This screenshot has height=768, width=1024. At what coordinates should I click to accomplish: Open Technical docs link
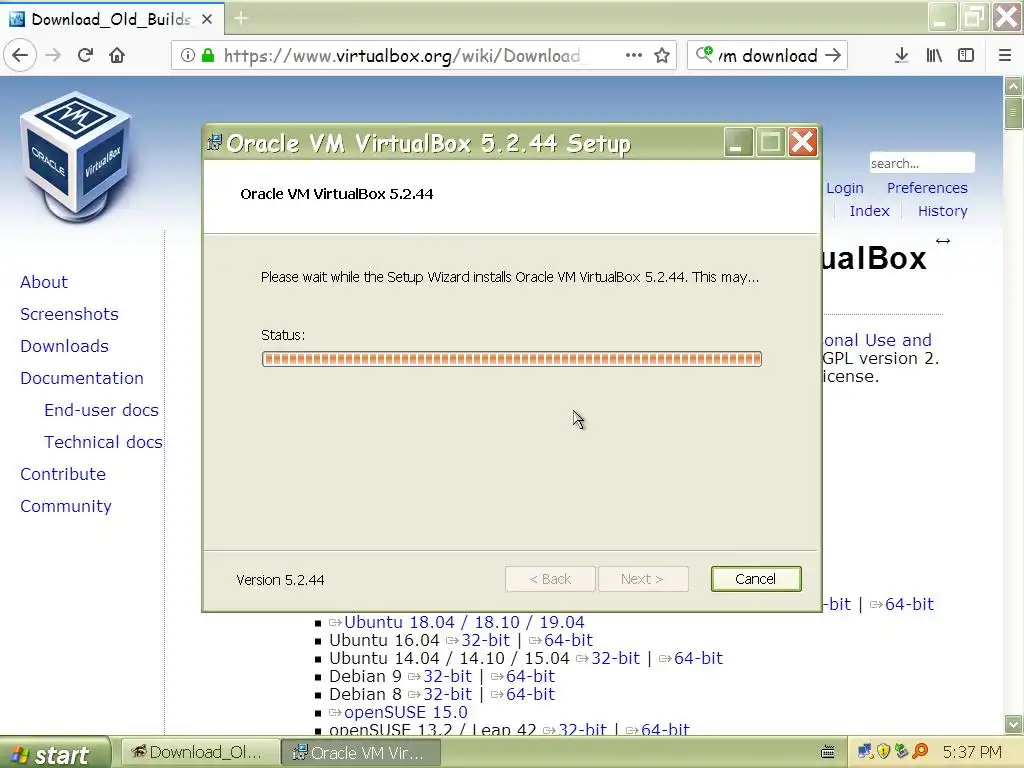pos(103,442)
